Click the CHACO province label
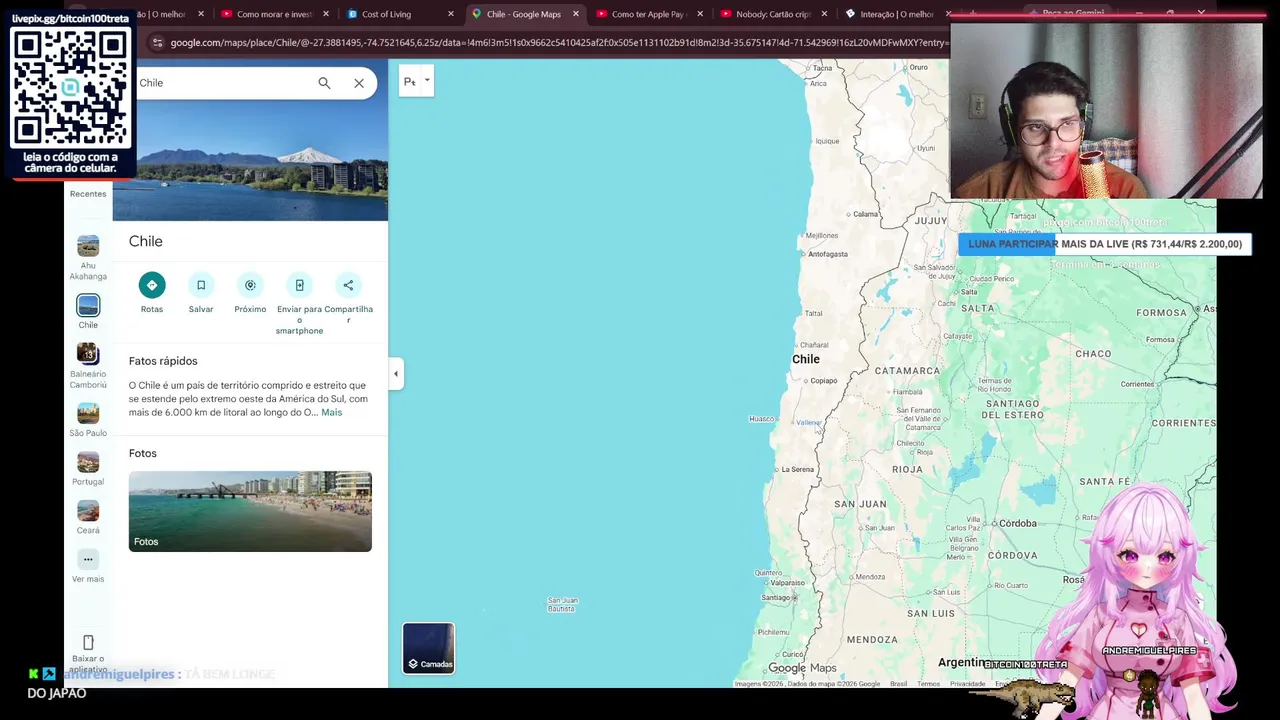This screenshot has width=1280, height=720. click(x=1093, y=354)
